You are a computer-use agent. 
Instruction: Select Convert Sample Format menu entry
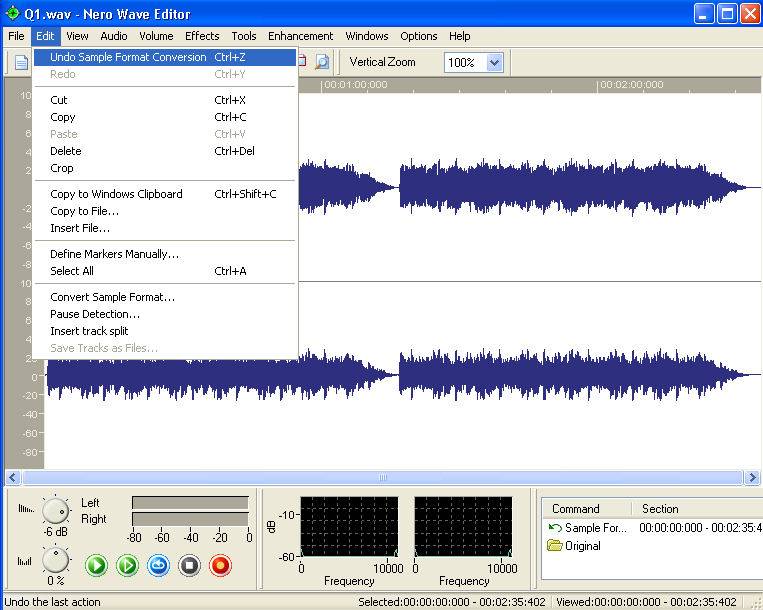(112, 297)
